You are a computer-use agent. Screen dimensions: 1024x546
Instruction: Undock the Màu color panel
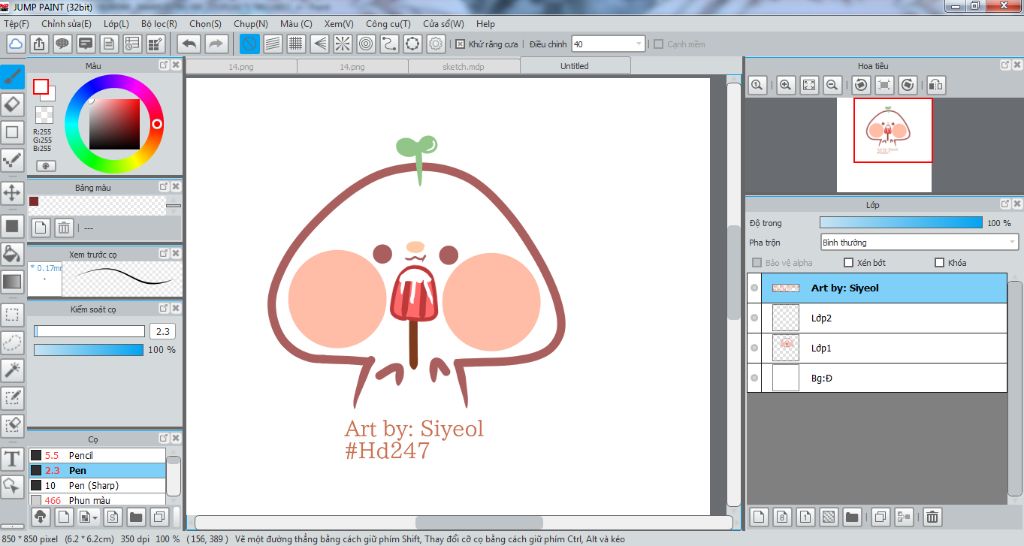point(163,65)
